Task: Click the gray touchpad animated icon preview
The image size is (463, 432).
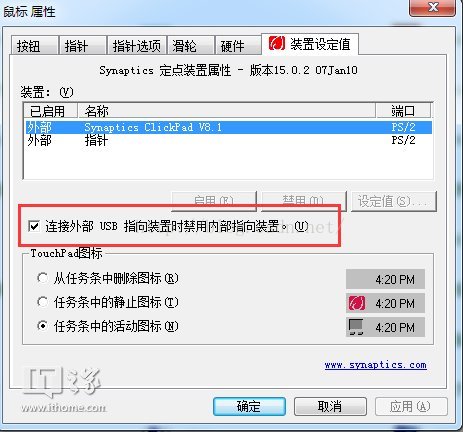Action: [x=356, y=327]
